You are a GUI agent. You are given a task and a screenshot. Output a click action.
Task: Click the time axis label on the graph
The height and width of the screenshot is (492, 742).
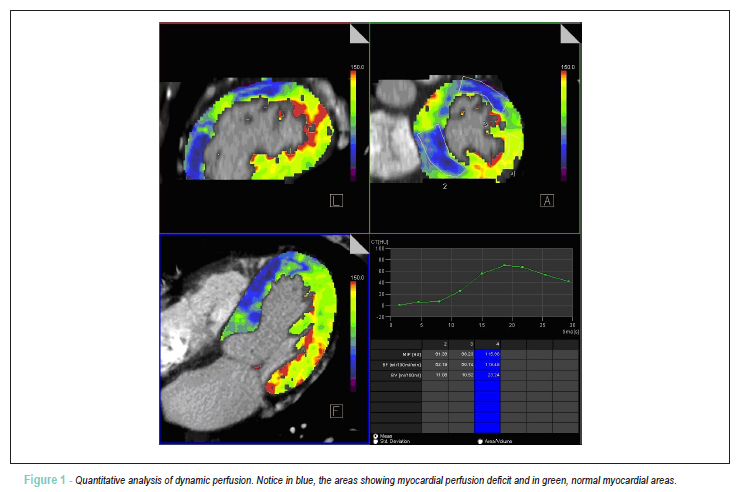pyautogui.click(x=571, y=332)
